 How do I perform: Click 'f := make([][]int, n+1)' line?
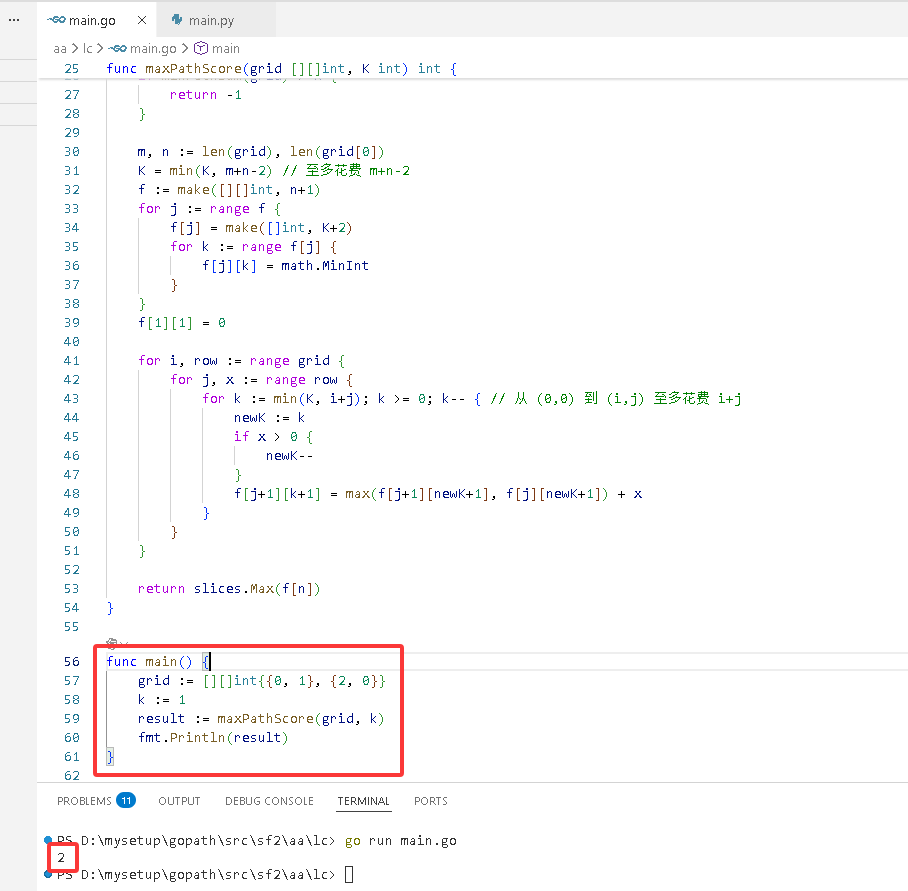[229, 190]
